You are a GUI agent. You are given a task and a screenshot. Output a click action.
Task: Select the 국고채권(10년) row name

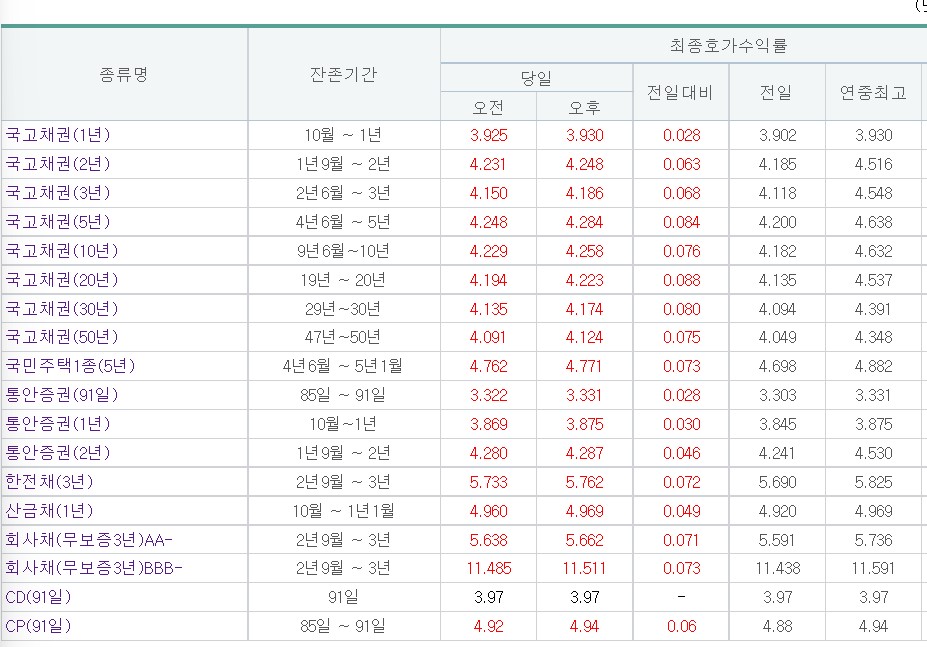coord(62,251)
